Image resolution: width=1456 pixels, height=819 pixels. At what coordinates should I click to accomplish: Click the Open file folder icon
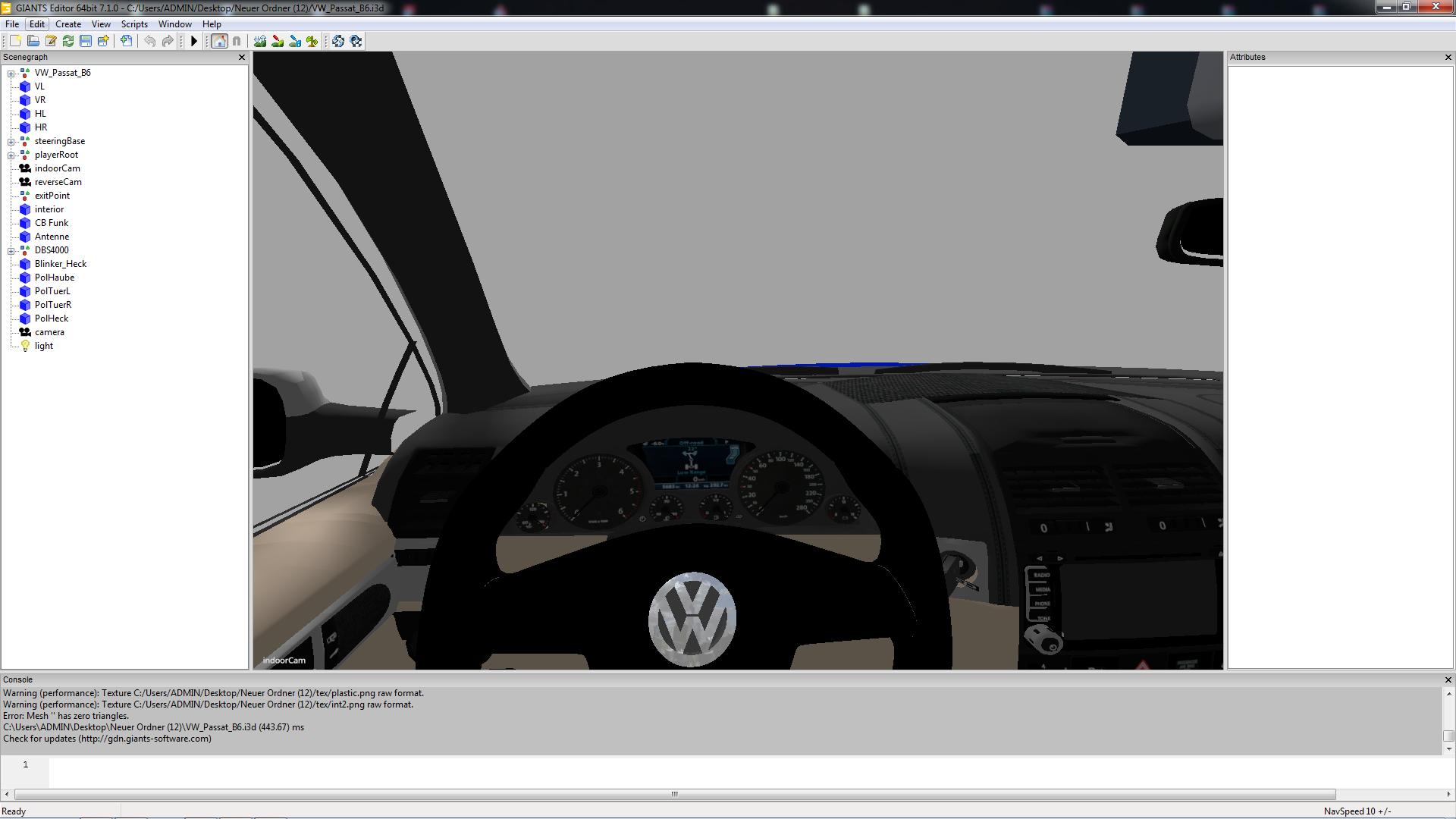click(33, 41)
